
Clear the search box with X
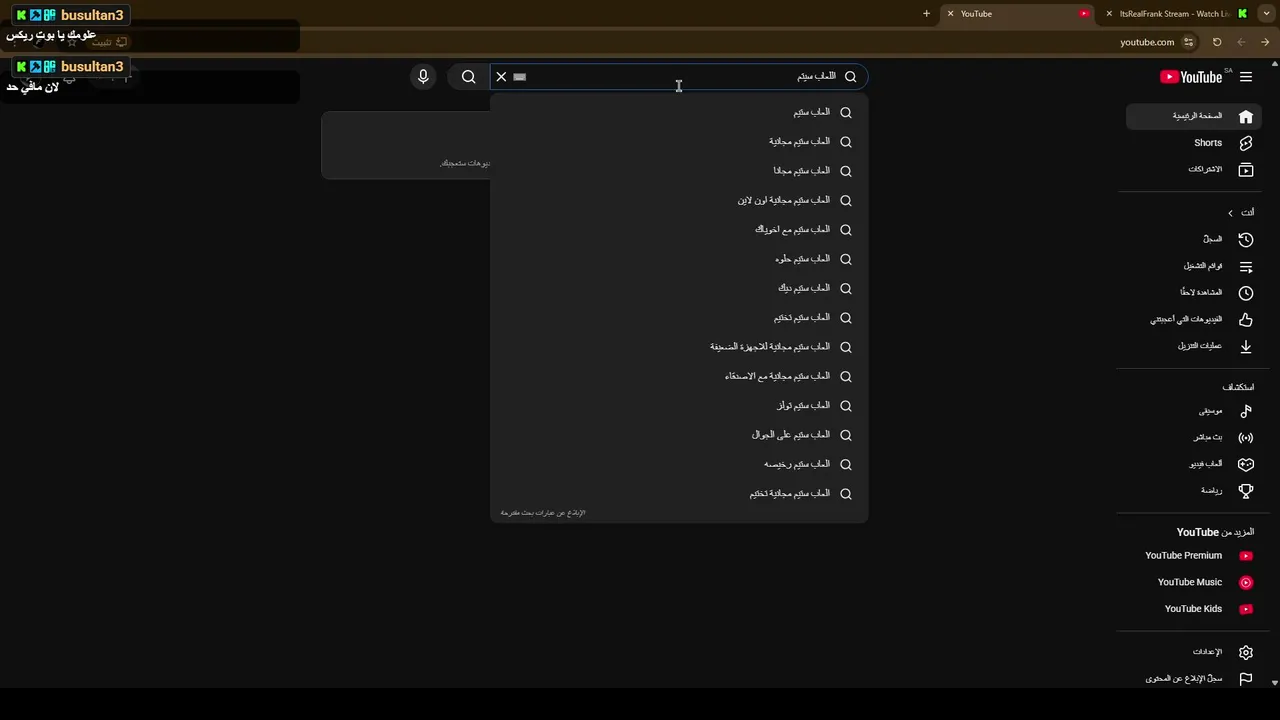(x=502, y=77)
